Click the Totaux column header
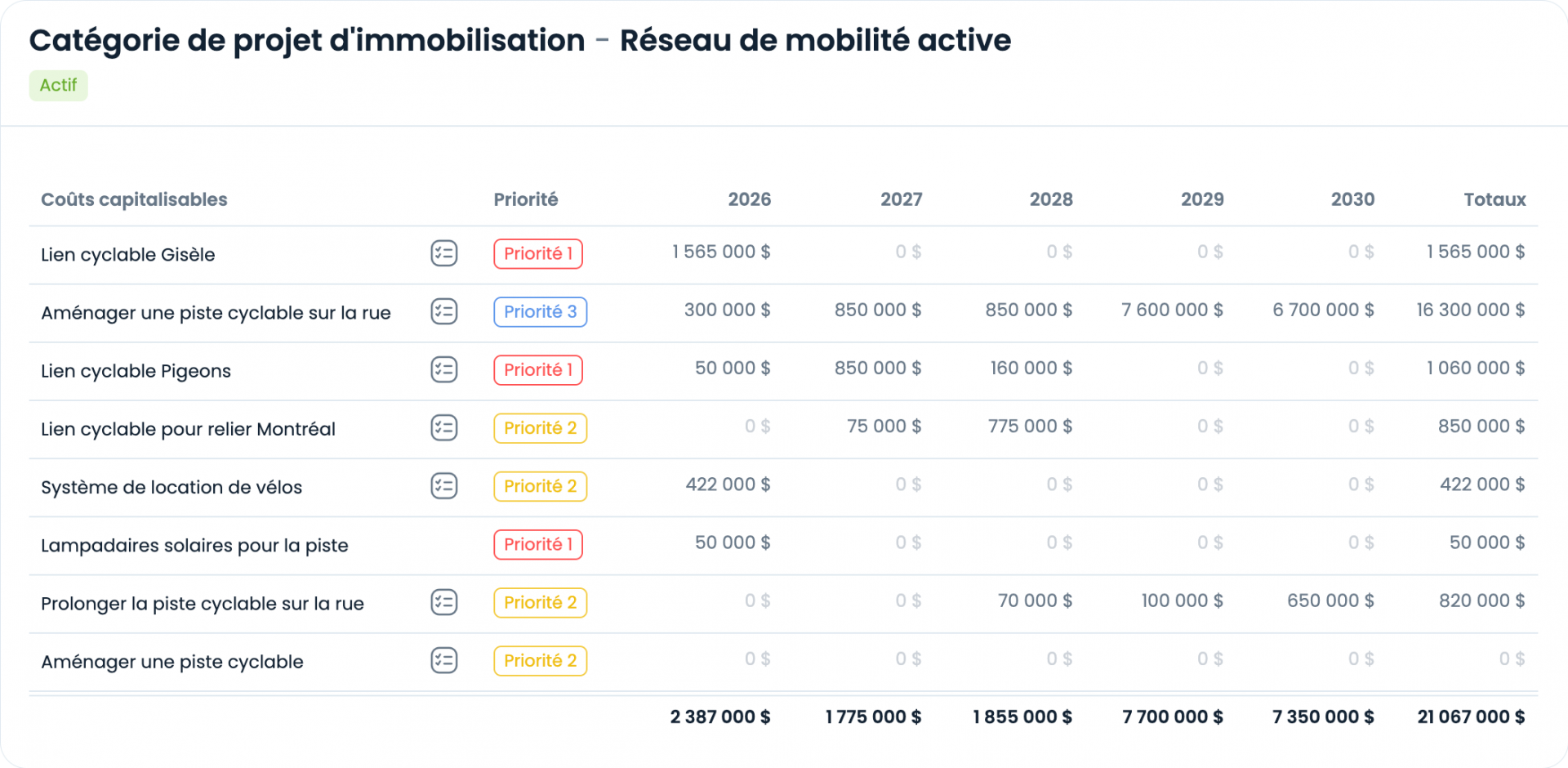This screenshot has width=1568, height=768. point(1494,199)
